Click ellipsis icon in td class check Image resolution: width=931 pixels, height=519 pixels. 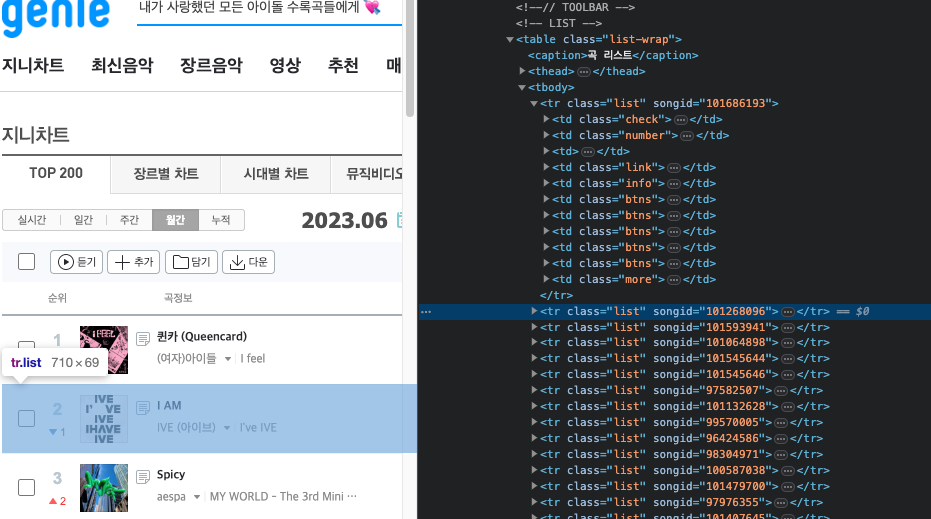(680, 119)
